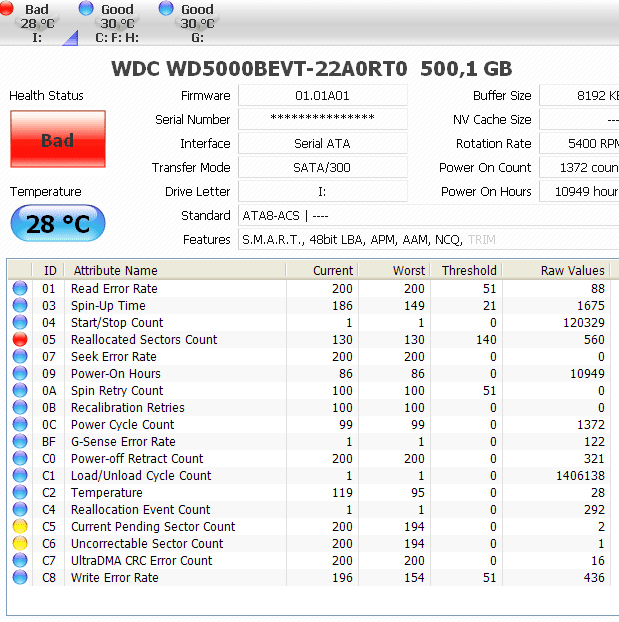Click red status icon for Reallocated Sectors Count
This screenshot has height=622, width=619.
(20, 340)
